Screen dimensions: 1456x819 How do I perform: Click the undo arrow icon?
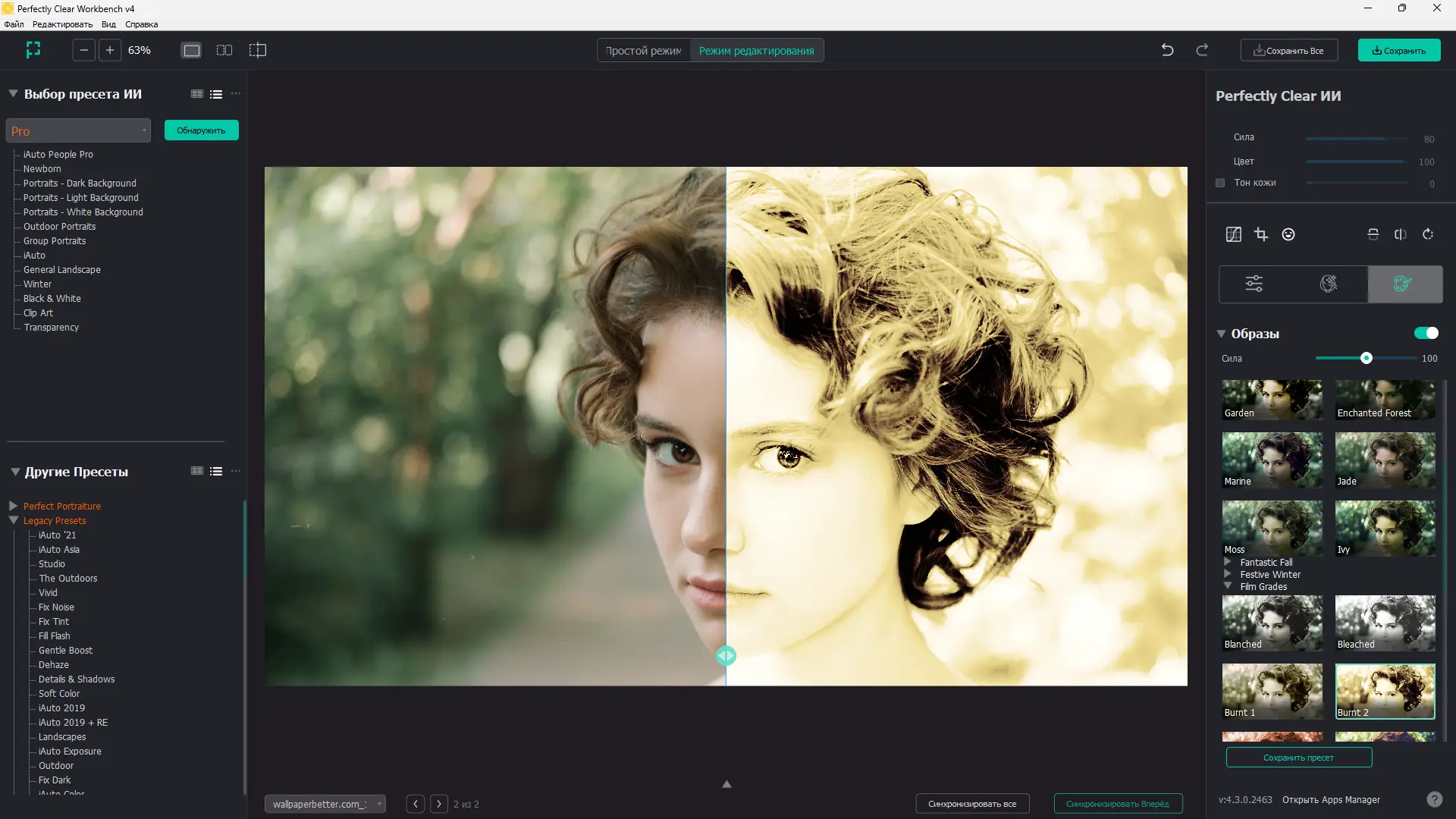[x=1167, y=50]
